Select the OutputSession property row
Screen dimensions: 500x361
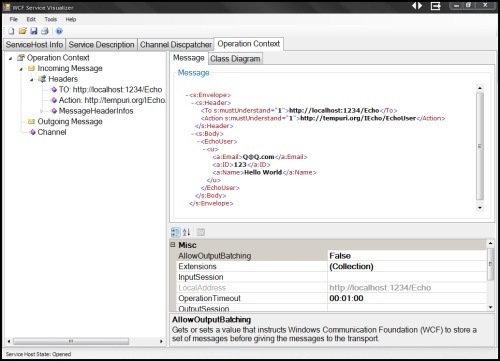coord(331,308)
